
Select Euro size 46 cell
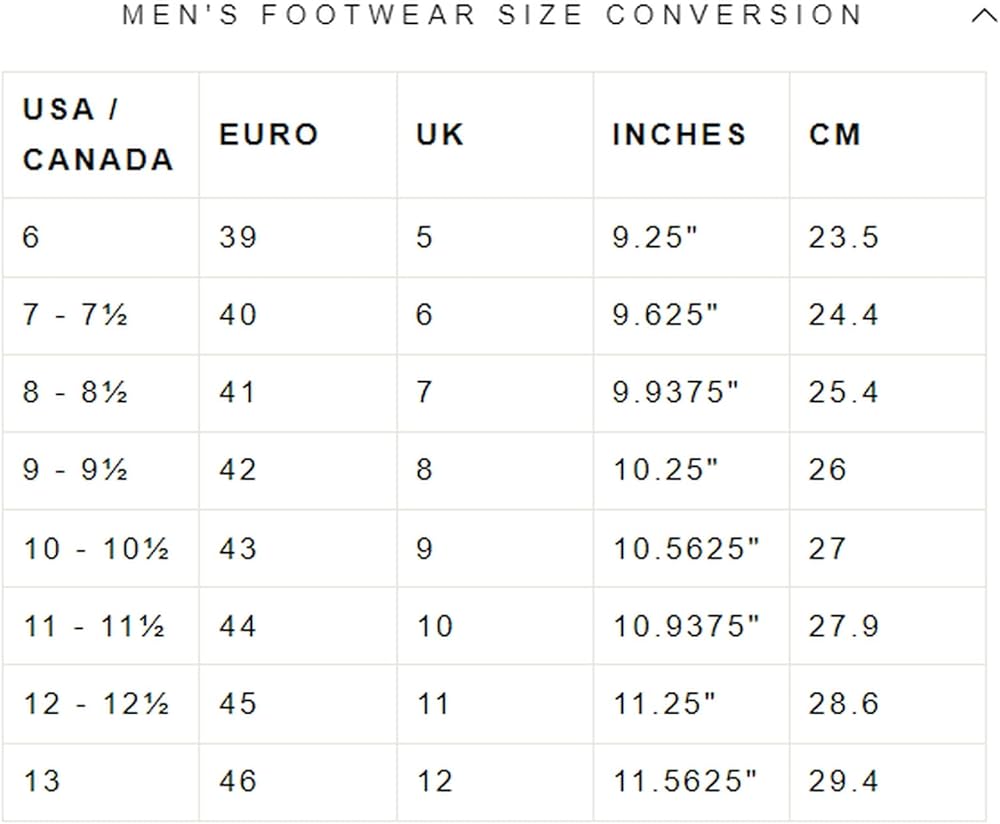238,781
